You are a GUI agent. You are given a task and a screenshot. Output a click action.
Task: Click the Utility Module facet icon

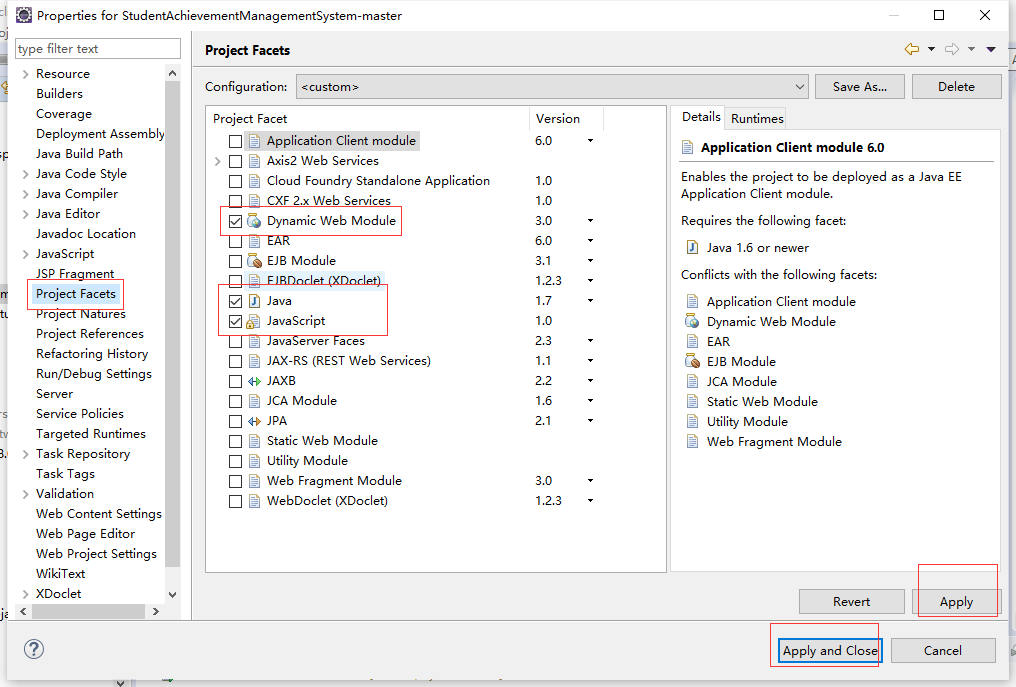(255, 461)
